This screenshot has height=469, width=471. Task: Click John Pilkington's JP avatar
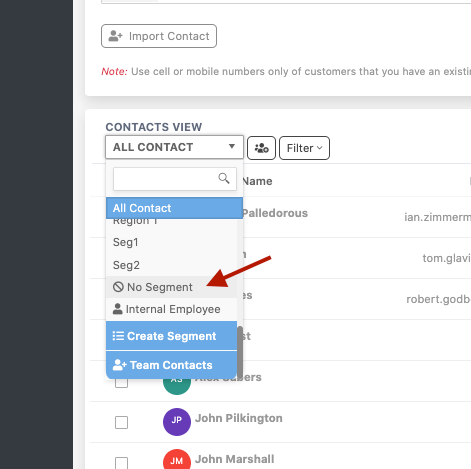[177, 422]
